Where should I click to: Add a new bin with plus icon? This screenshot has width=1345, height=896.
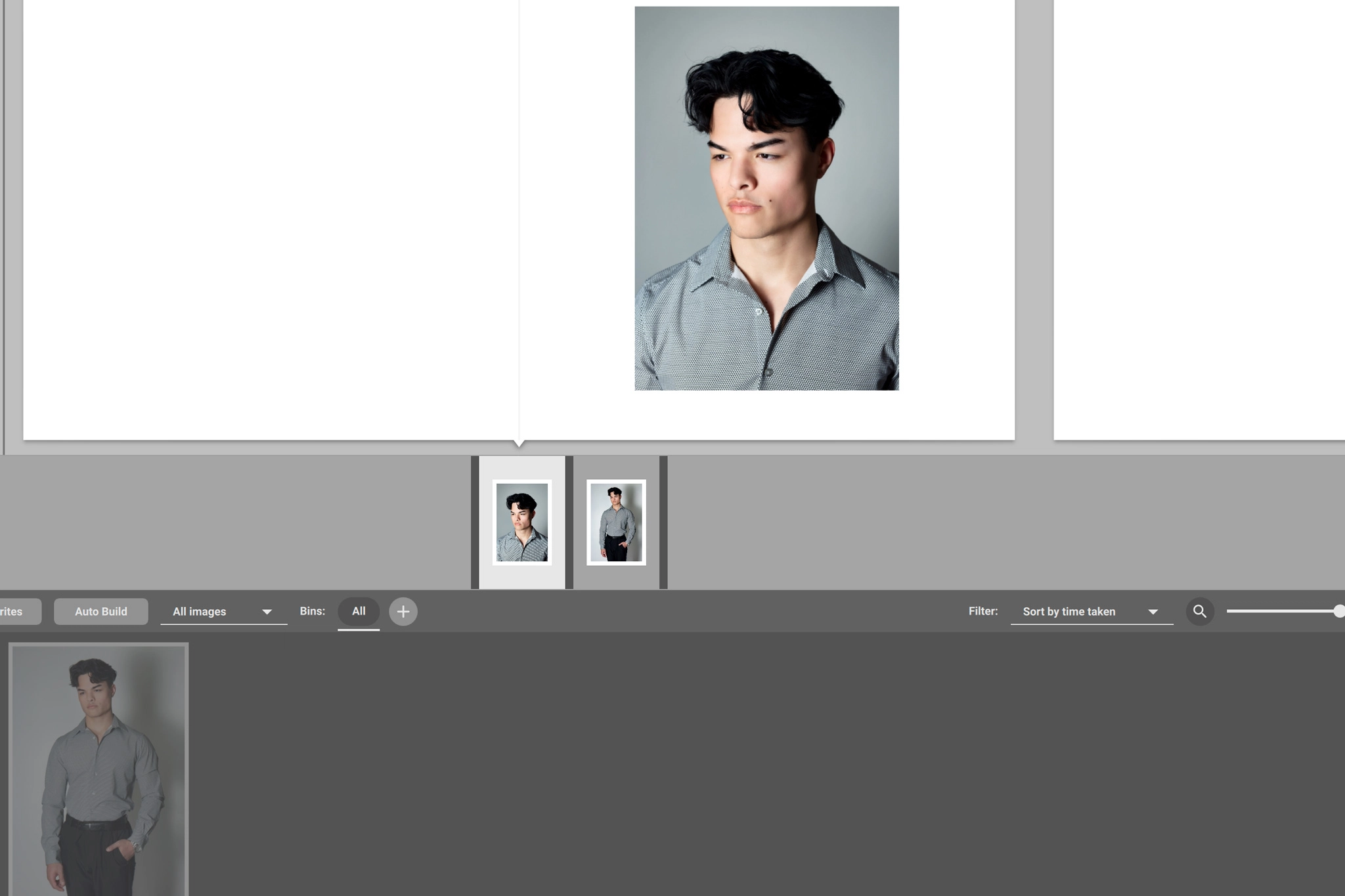(x=403, y=611)
